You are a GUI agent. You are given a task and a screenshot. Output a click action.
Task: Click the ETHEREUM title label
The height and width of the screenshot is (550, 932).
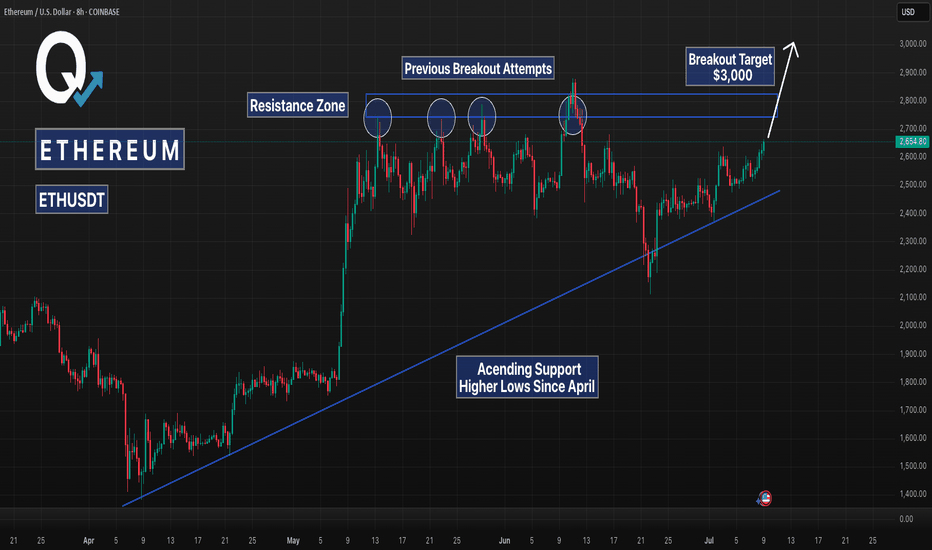pyautogui.click(x=110, y=149)
